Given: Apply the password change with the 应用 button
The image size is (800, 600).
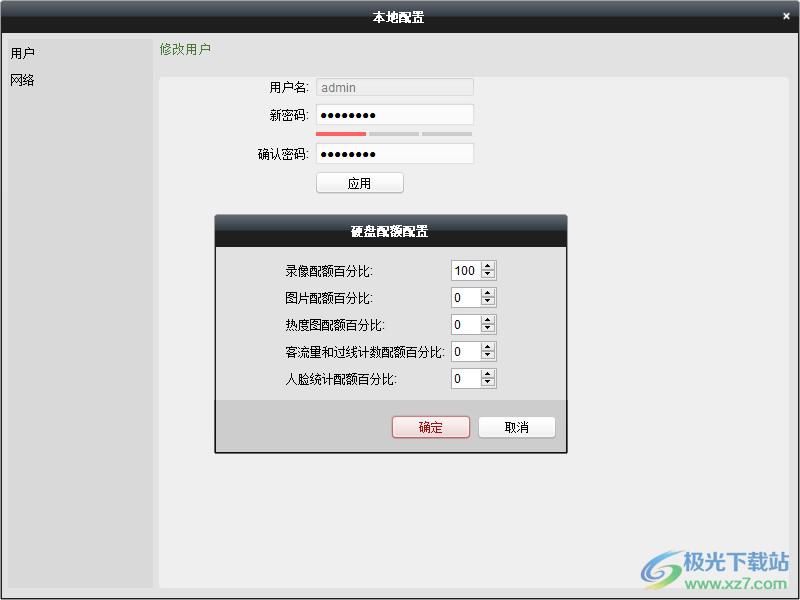Looking at the screenshot, I should tap(359, 183).
